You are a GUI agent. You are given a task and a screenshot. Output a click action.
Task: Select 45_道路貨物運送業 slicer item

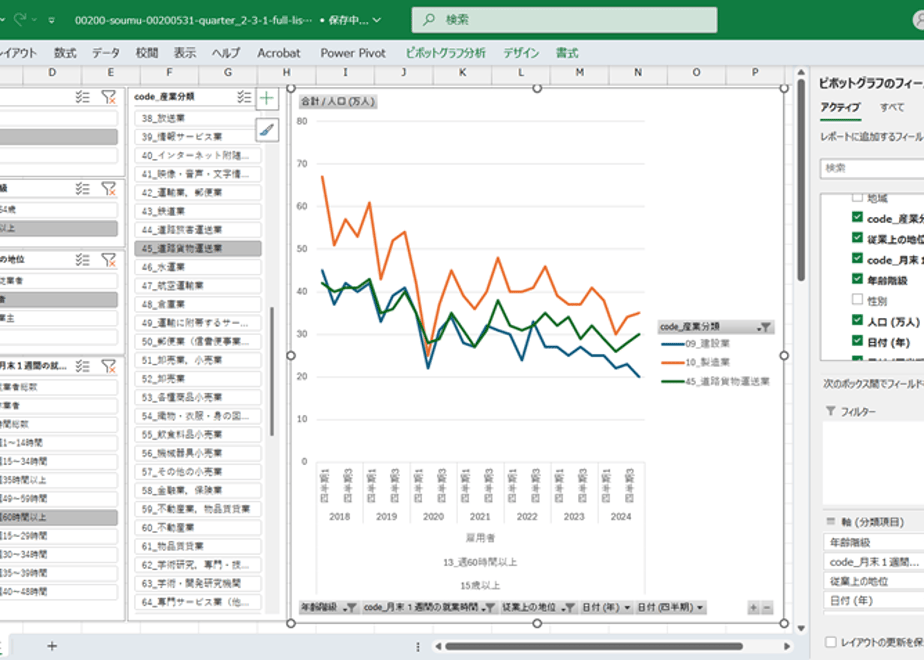point(197,249)
